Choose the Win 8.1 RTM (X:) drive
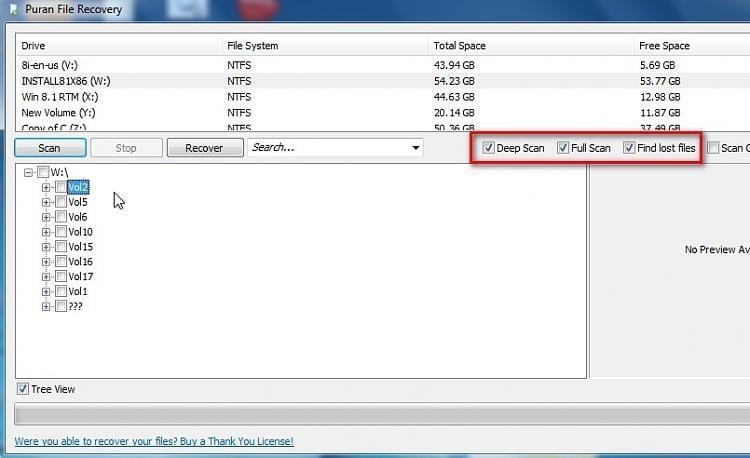 [x=62, y=97]
